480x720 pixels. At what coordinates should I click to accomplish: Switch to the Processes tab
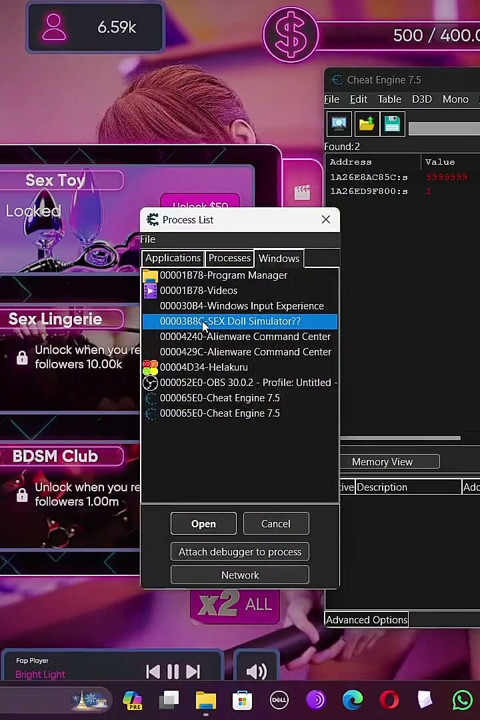tap(229, 258)
